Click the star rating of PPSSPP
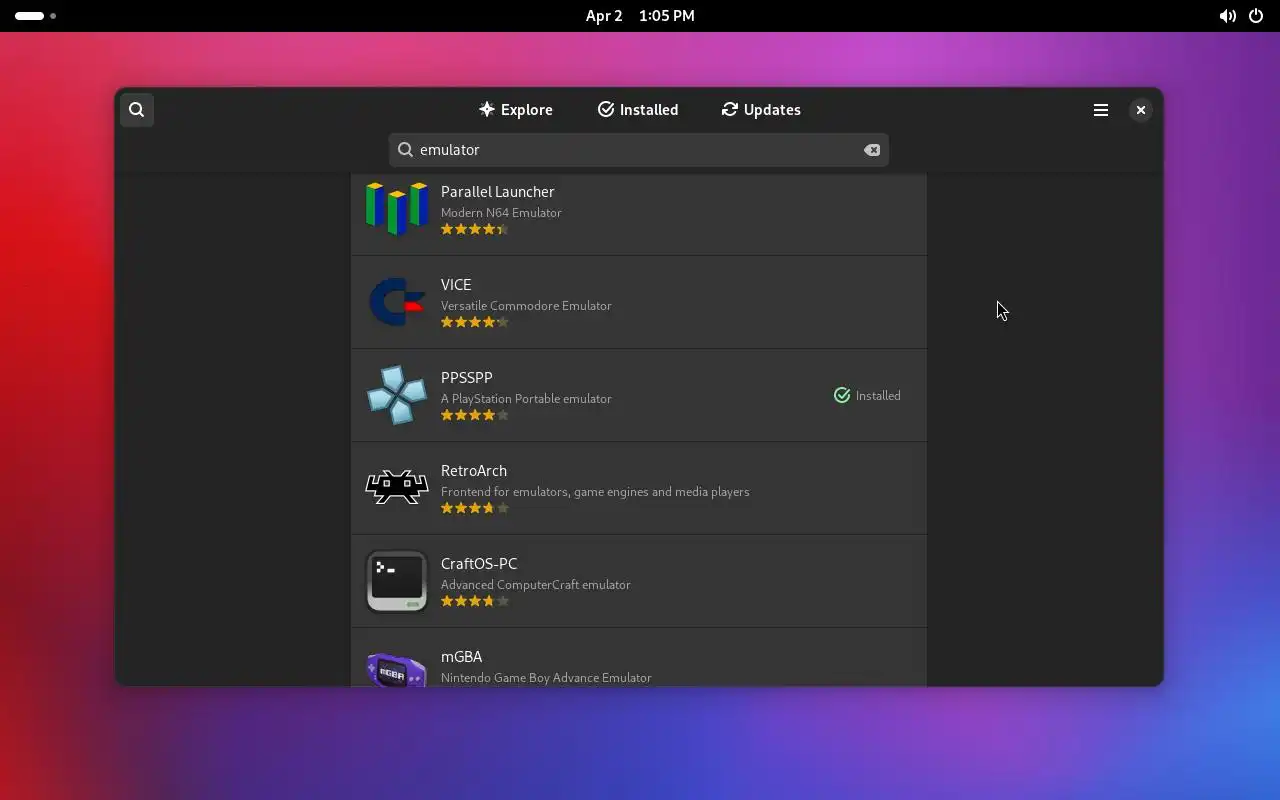 [x=475, y=415]
